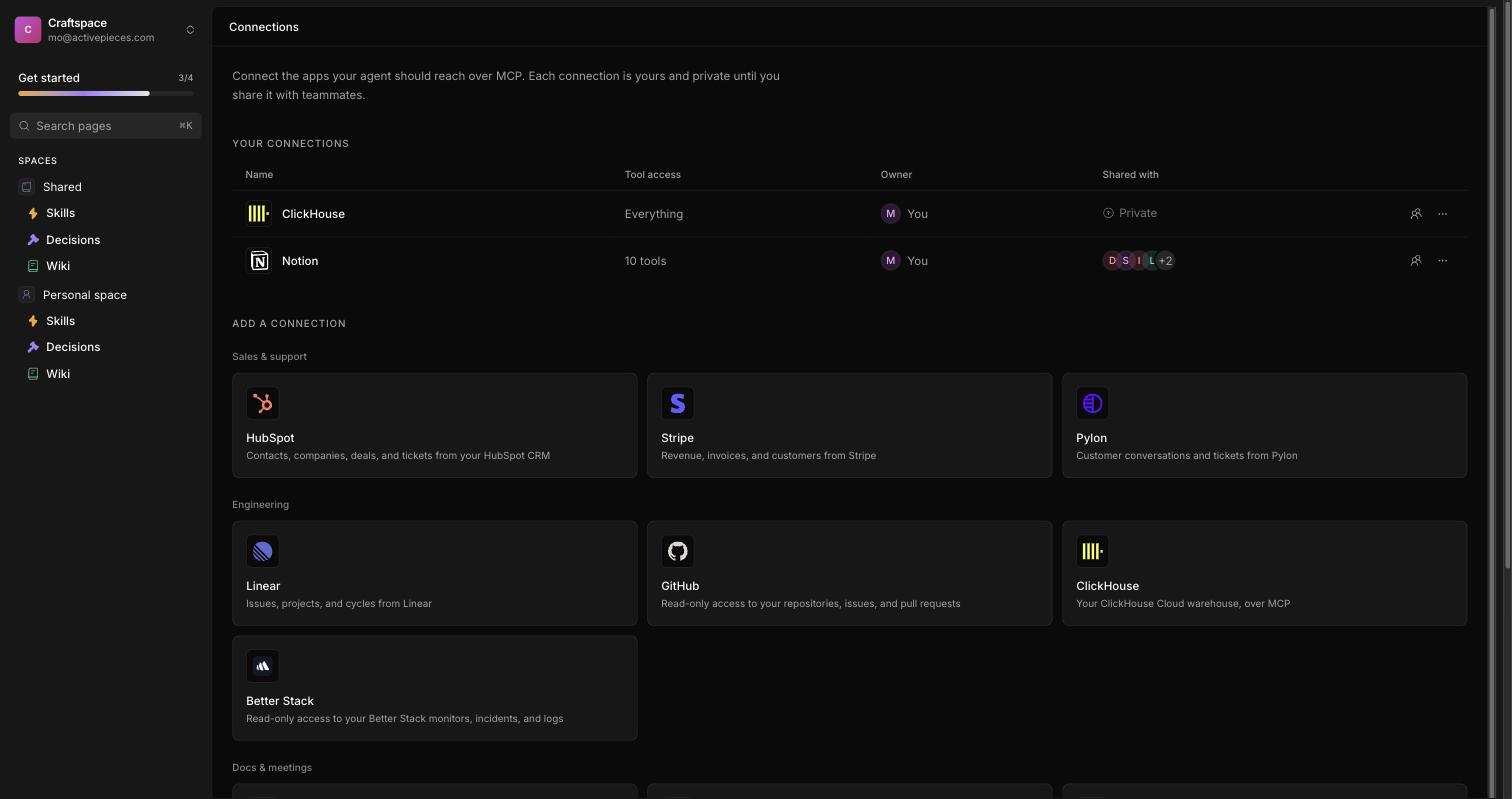Open the Shared space
The height and width of the screenshot is (799, 1512).
62,187
